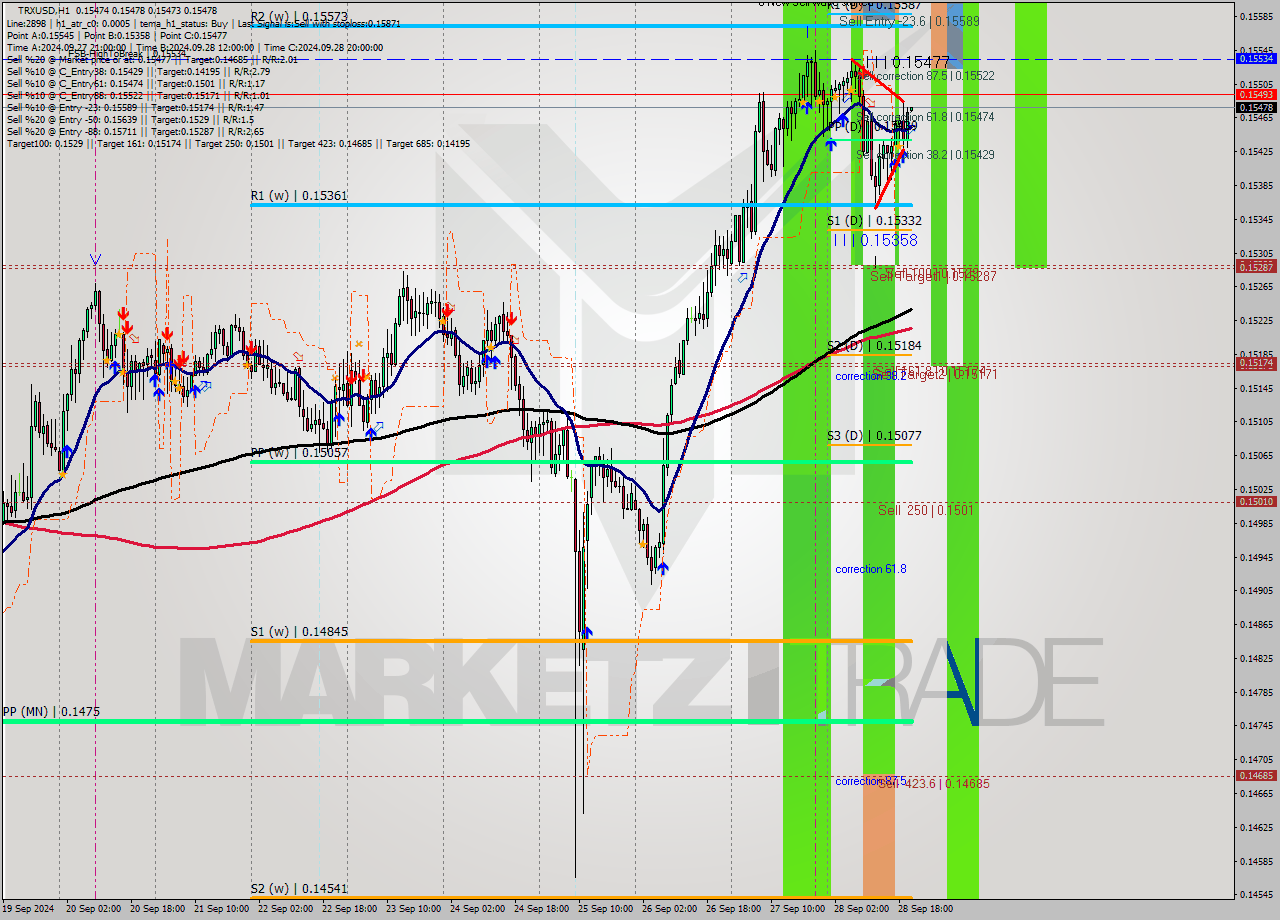Image resolution: width=1280 pixels, height=920 pixels.
Task: Click the blue 'correction 61.8' label
Action: [871, 569]
